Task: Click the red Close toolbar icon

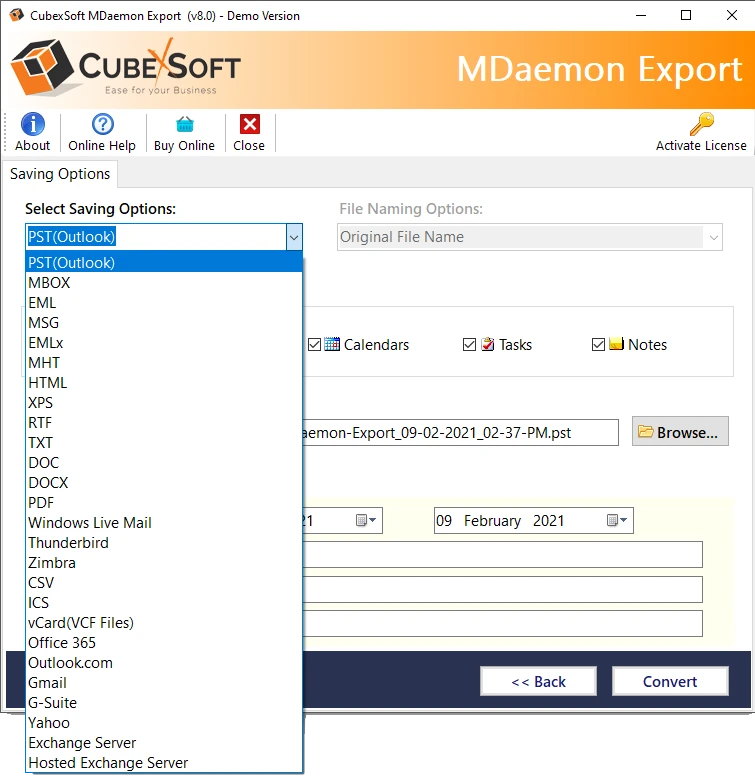Action: point(249,124)
